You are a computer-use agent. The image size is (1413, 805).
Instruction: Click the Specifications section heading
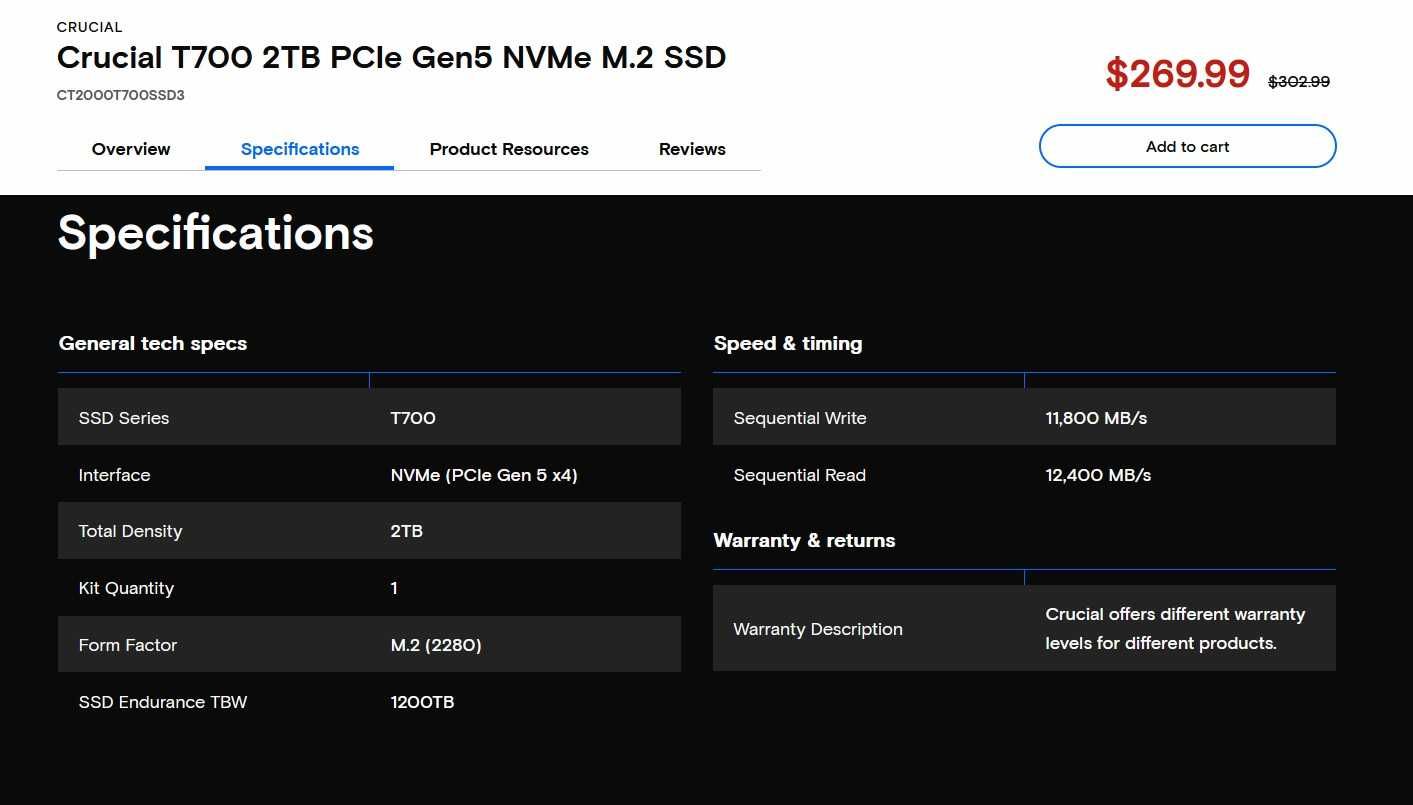(x=216, y=233)
